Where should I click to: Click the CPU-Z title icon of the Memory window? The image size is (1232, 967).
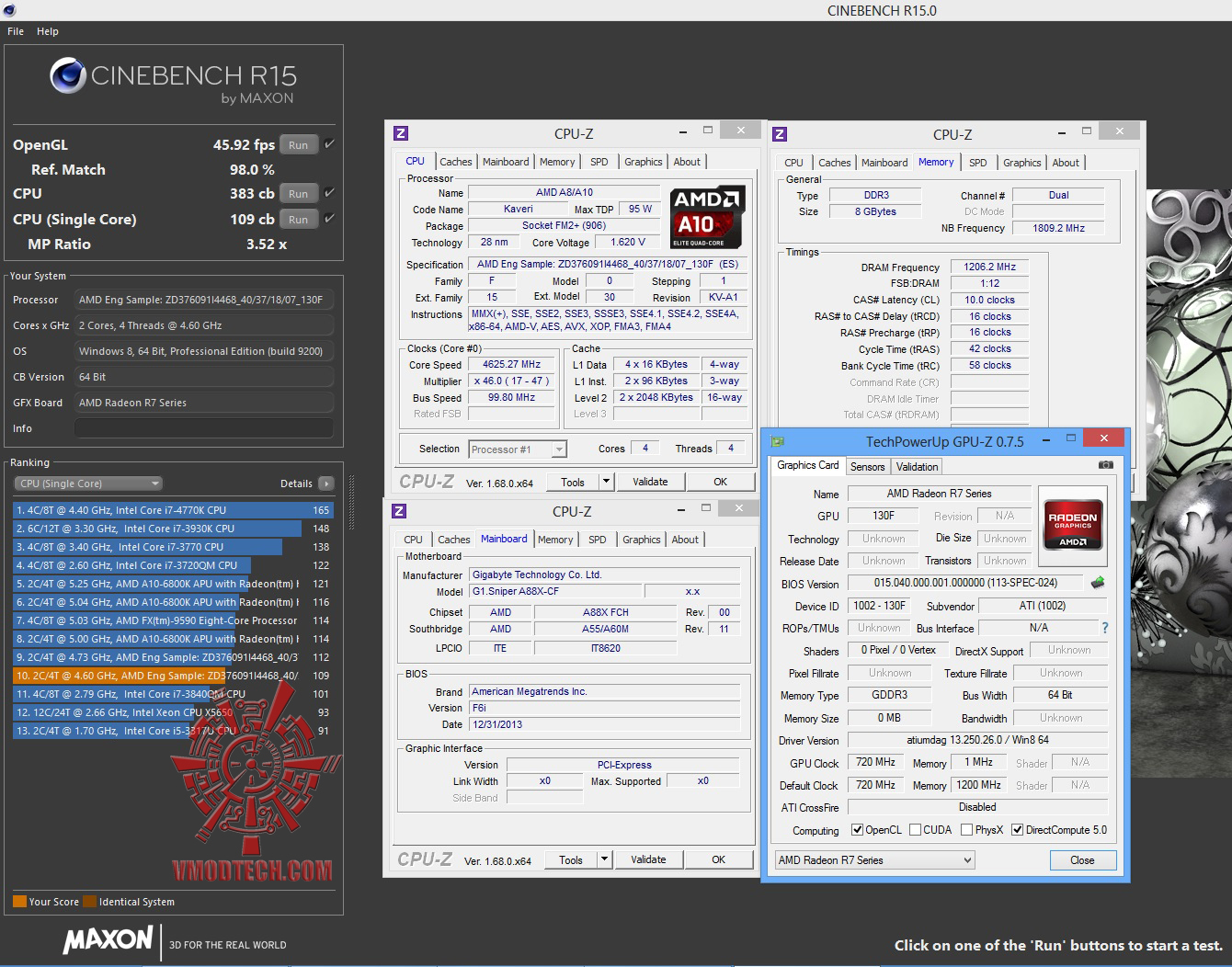[780, 134]
